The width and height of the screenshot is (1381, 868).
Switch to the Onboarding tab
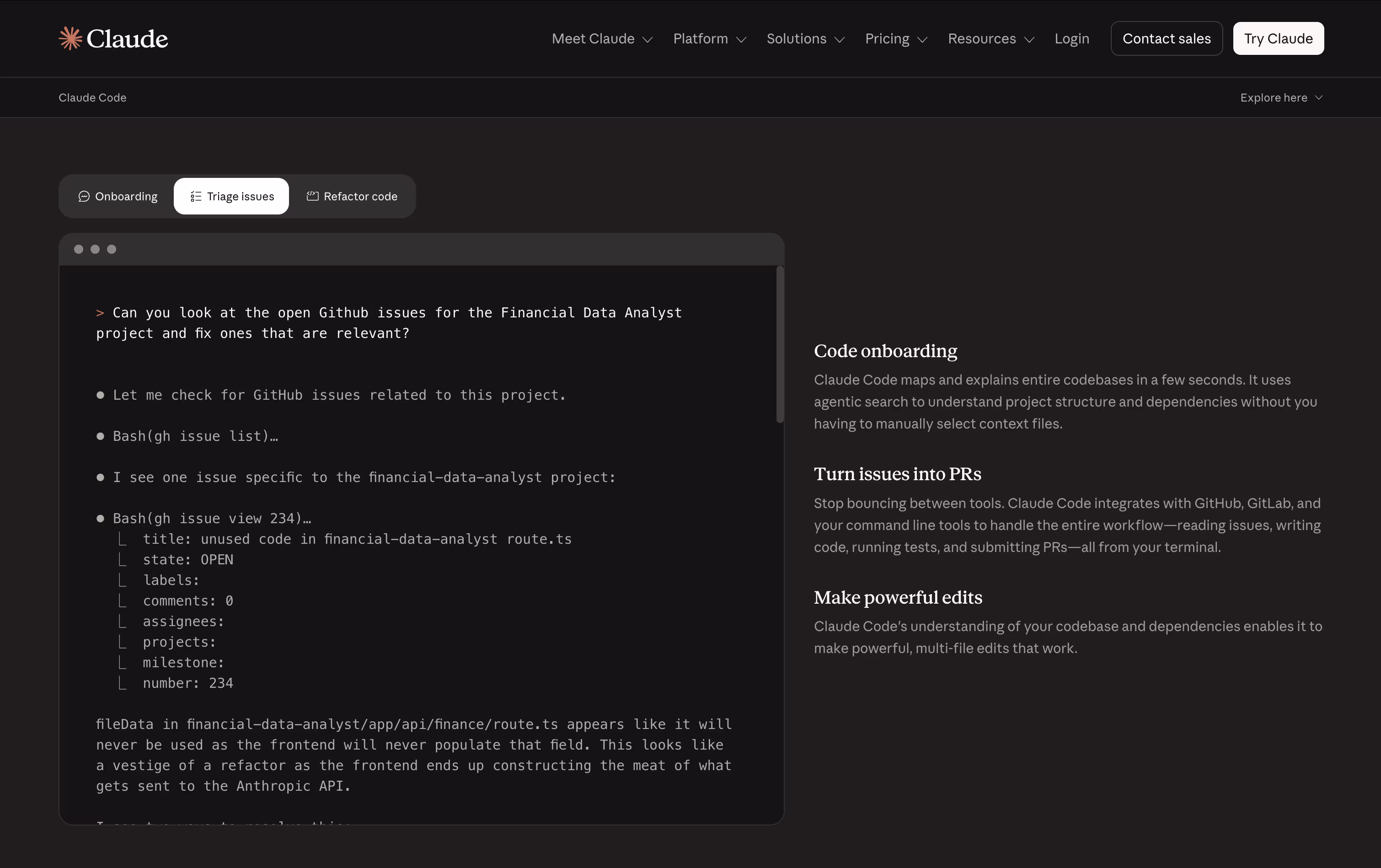point(118,196)
